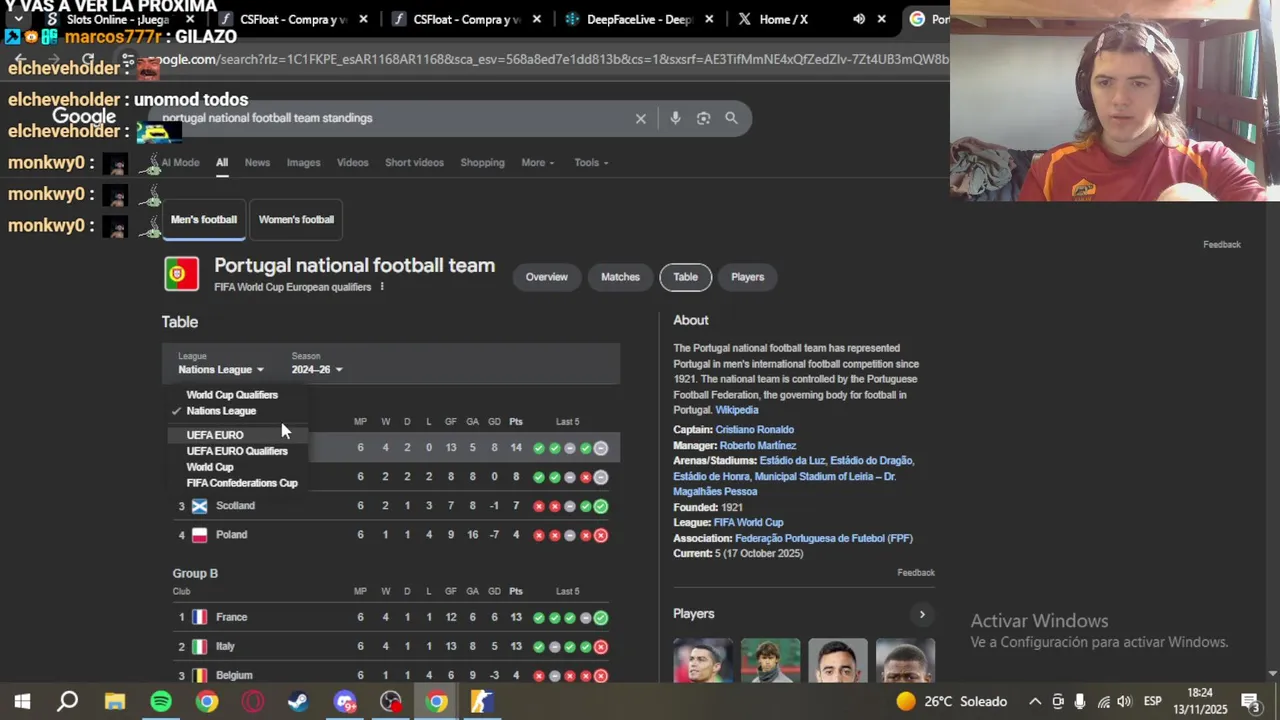Open the three-dot menu beside European qualifiers
Viewport: 1280px width, 720px height.
pyautogui.click(x=382, y=287)
